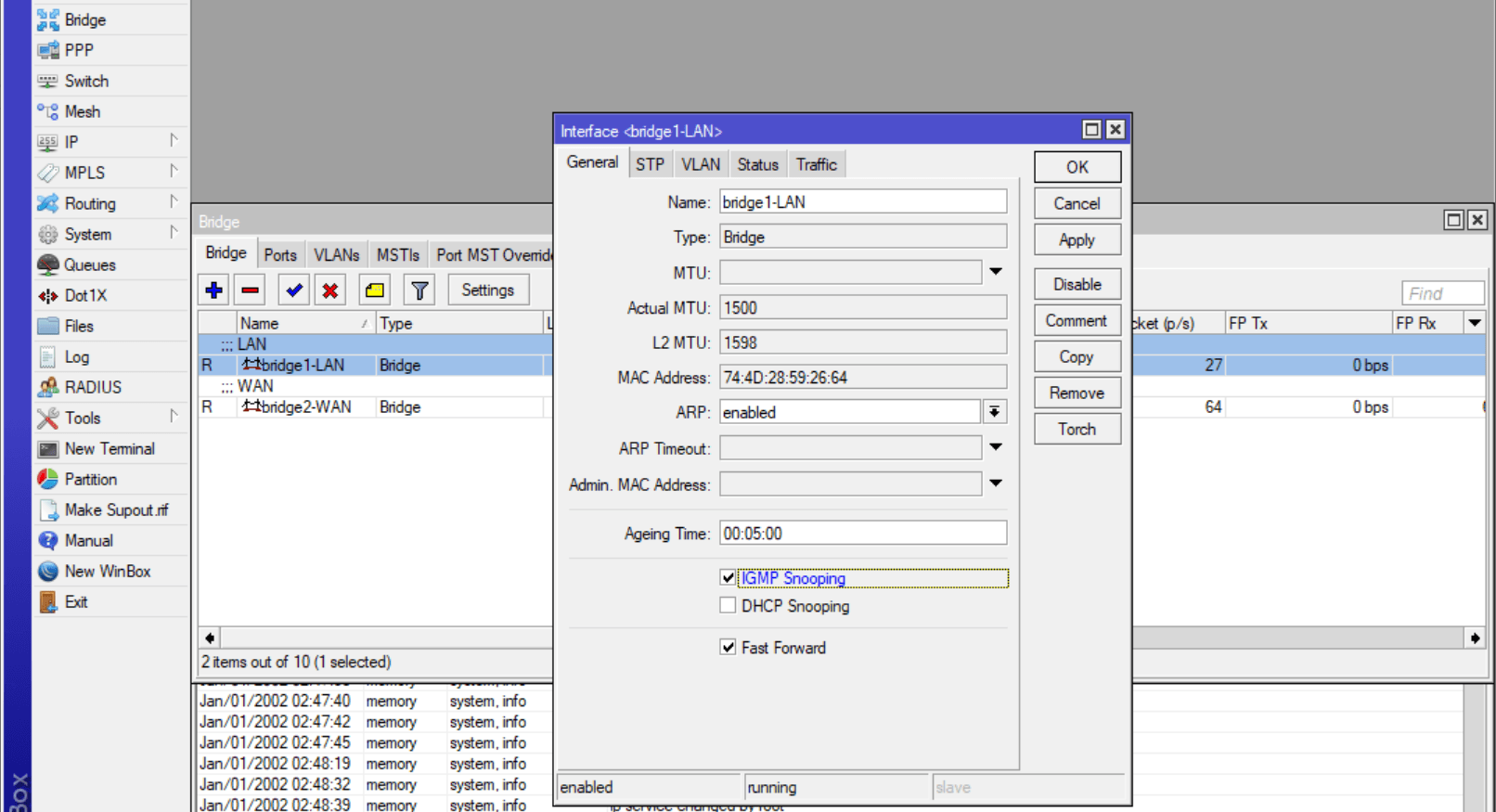Screen dimensions: 1496x812
Task: Click the Name input field
Action: coord(863,201)
